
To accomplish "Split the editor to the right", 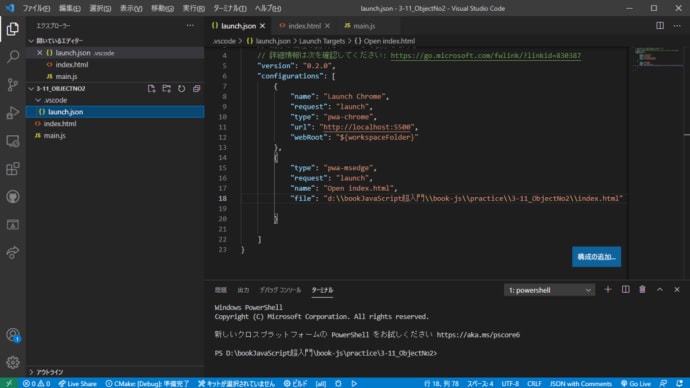I will [660, 26].
